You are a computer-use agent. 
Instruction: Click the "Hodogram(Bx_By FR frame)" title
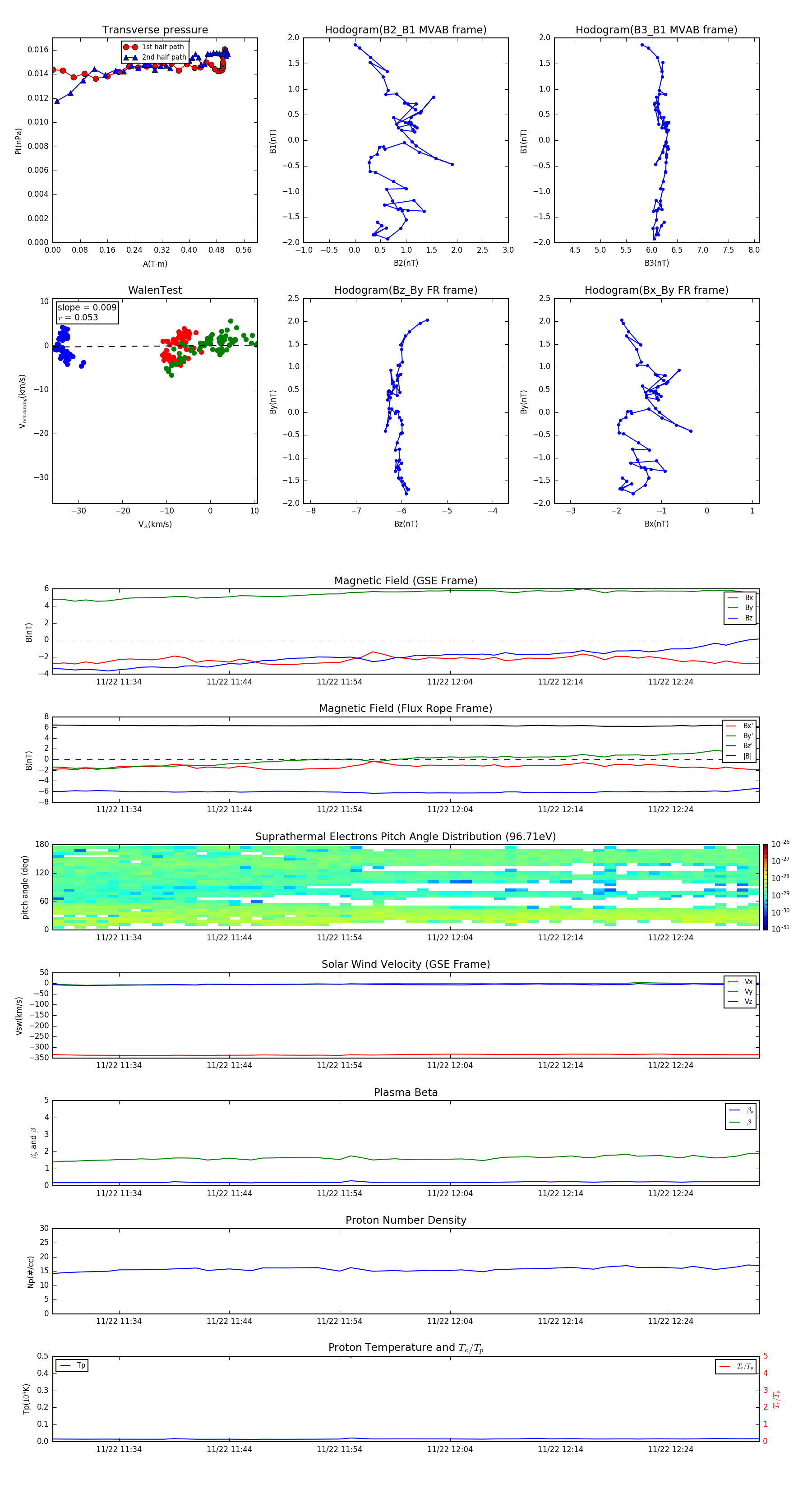[656, 290]
